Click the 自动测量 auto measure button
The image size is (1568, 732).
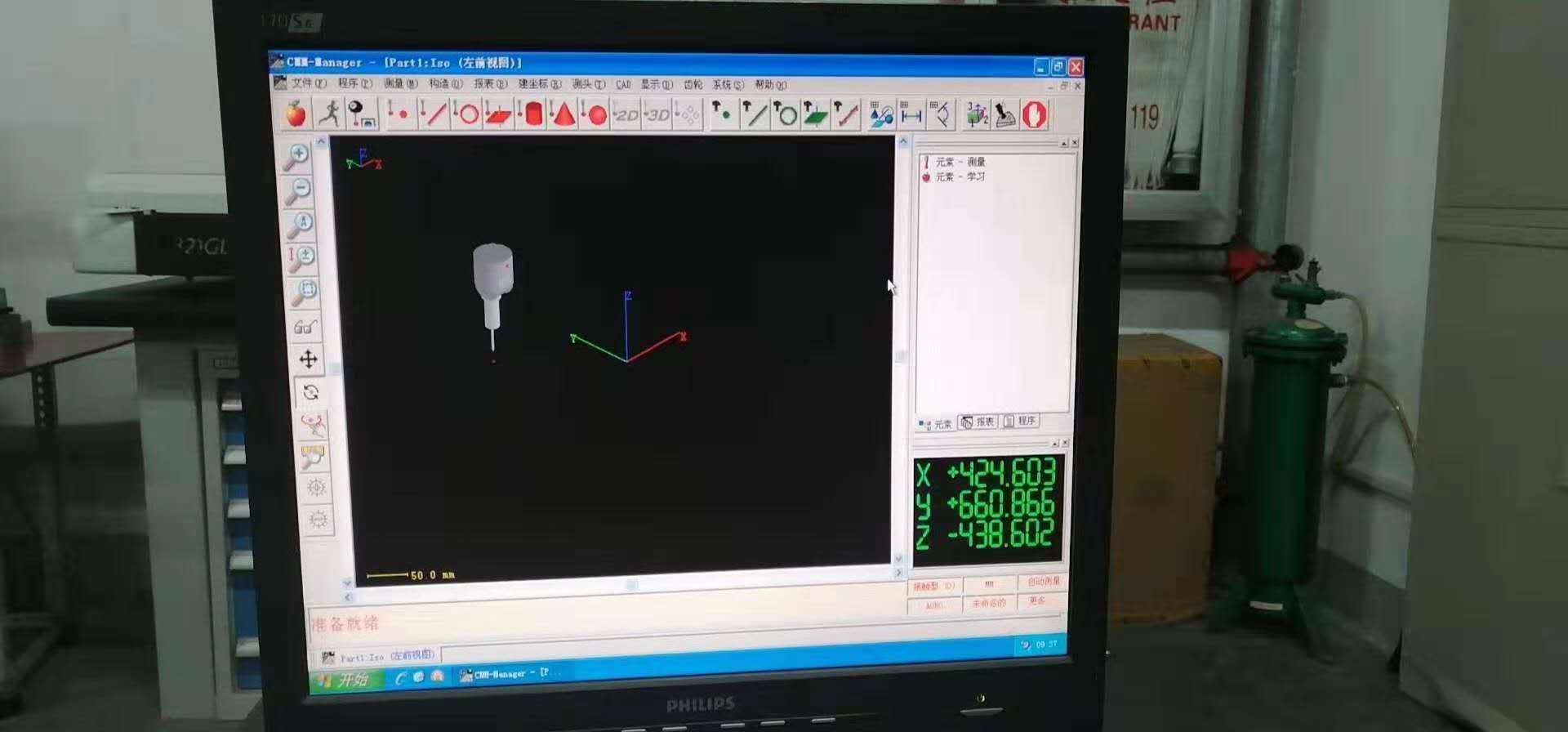[1043, 582]
